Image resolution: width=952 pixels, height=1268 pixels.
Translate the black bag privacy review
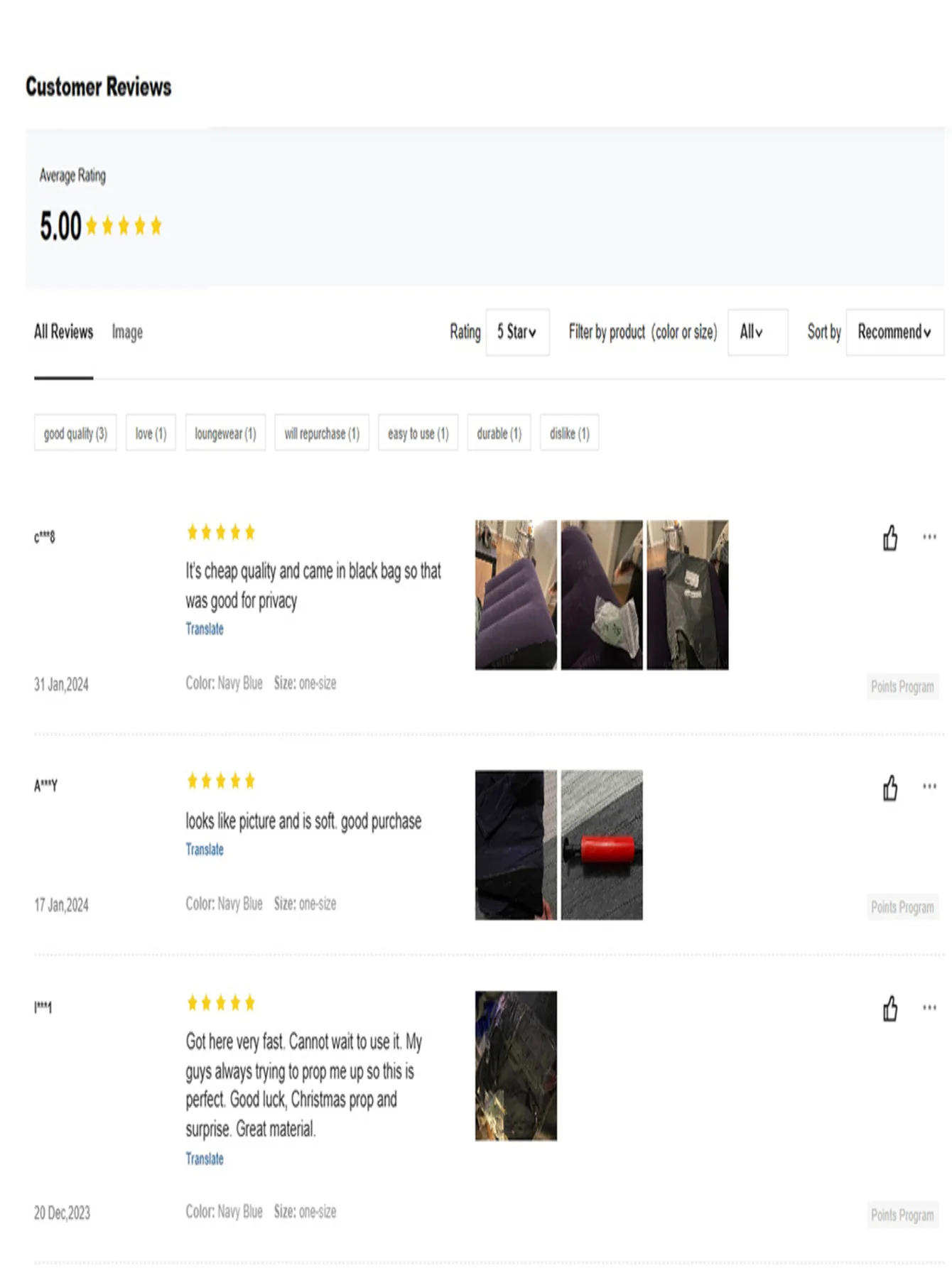205,629
